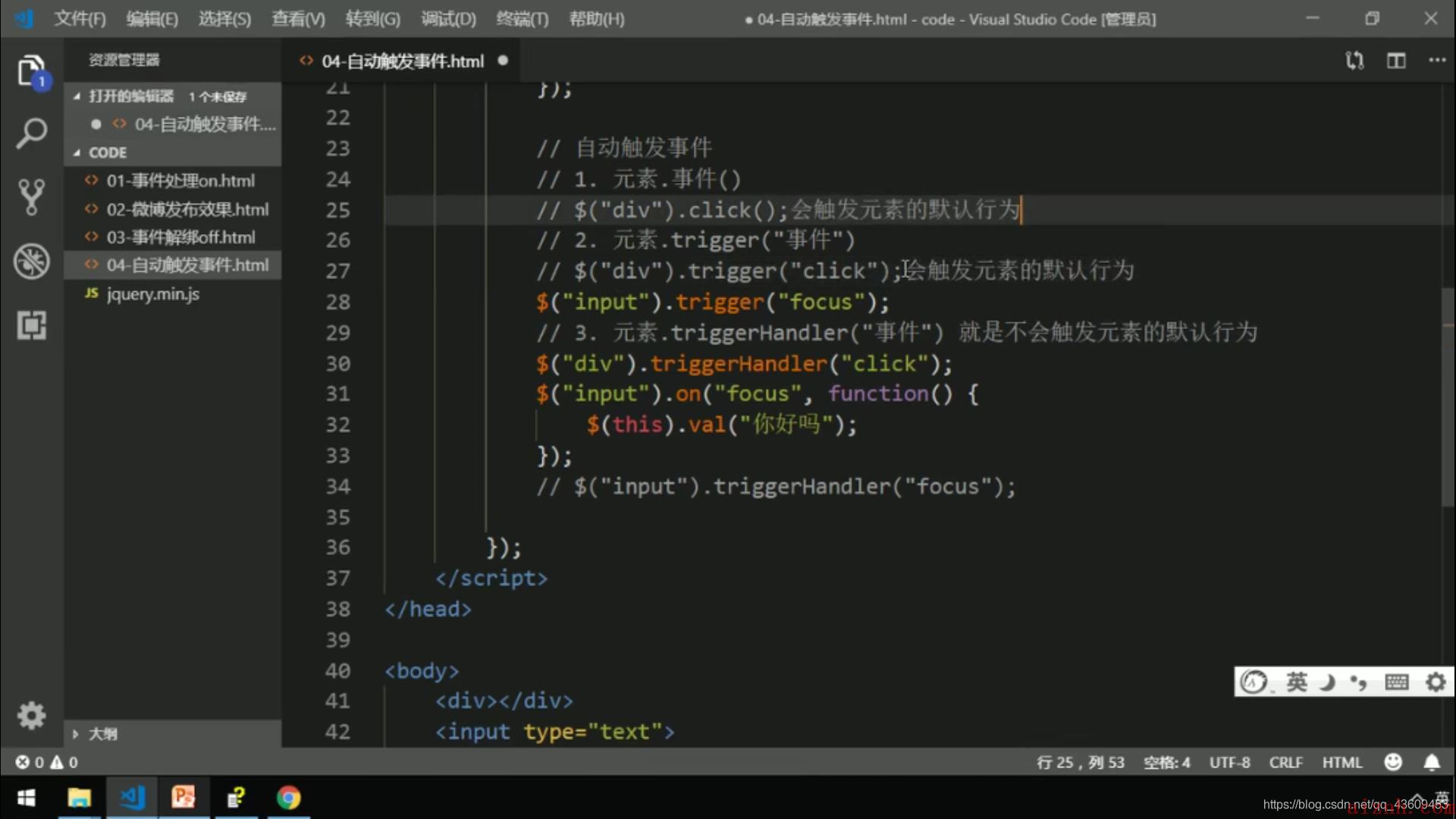Viewport: 1456px width, 819px height.
Task: Open File Explorer from taskbar
Action: pyautogui.click(x=79, y=798)
